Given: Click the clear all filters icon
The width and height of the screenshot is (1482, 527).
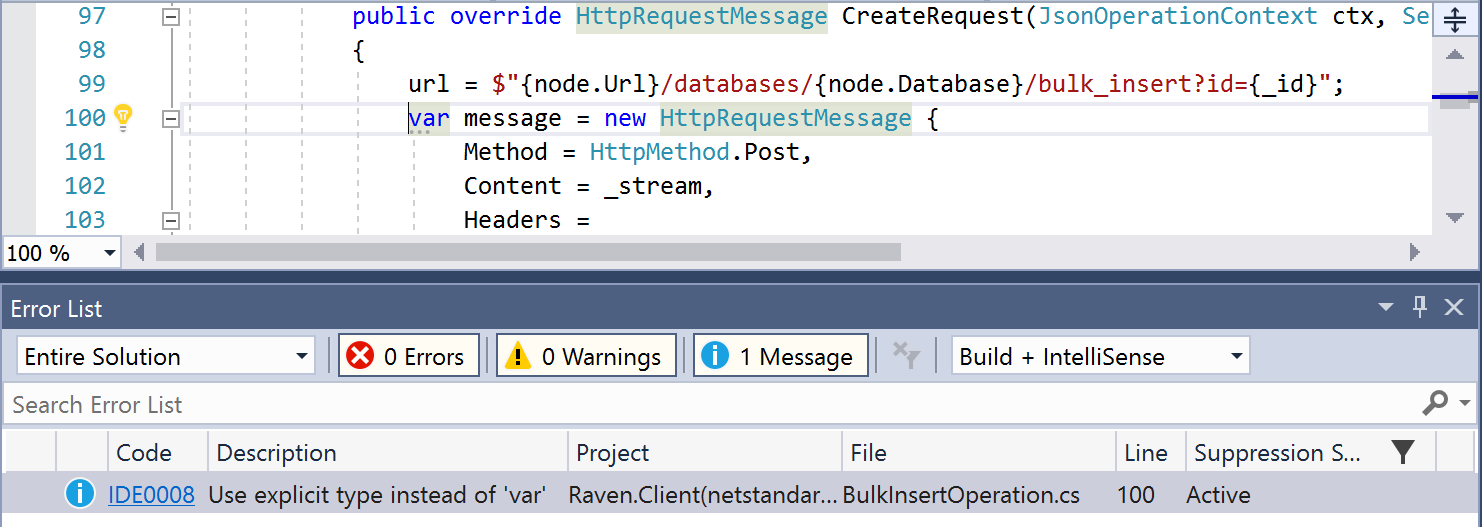Looking at the screenshot, I should pyautogui.click(x=905, y=356).
